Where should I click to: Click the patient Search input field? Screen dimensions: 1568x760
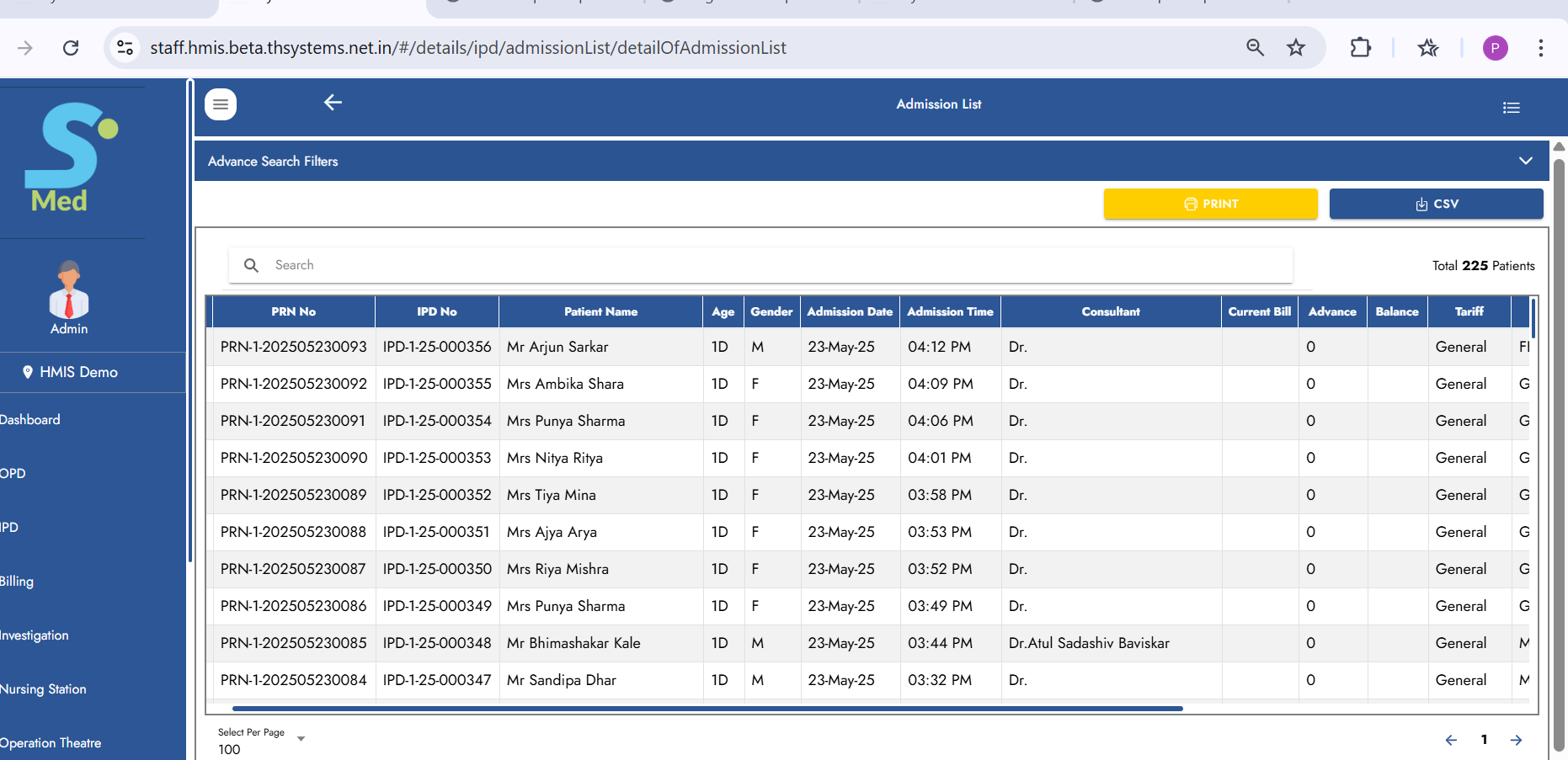click(758, 265)
